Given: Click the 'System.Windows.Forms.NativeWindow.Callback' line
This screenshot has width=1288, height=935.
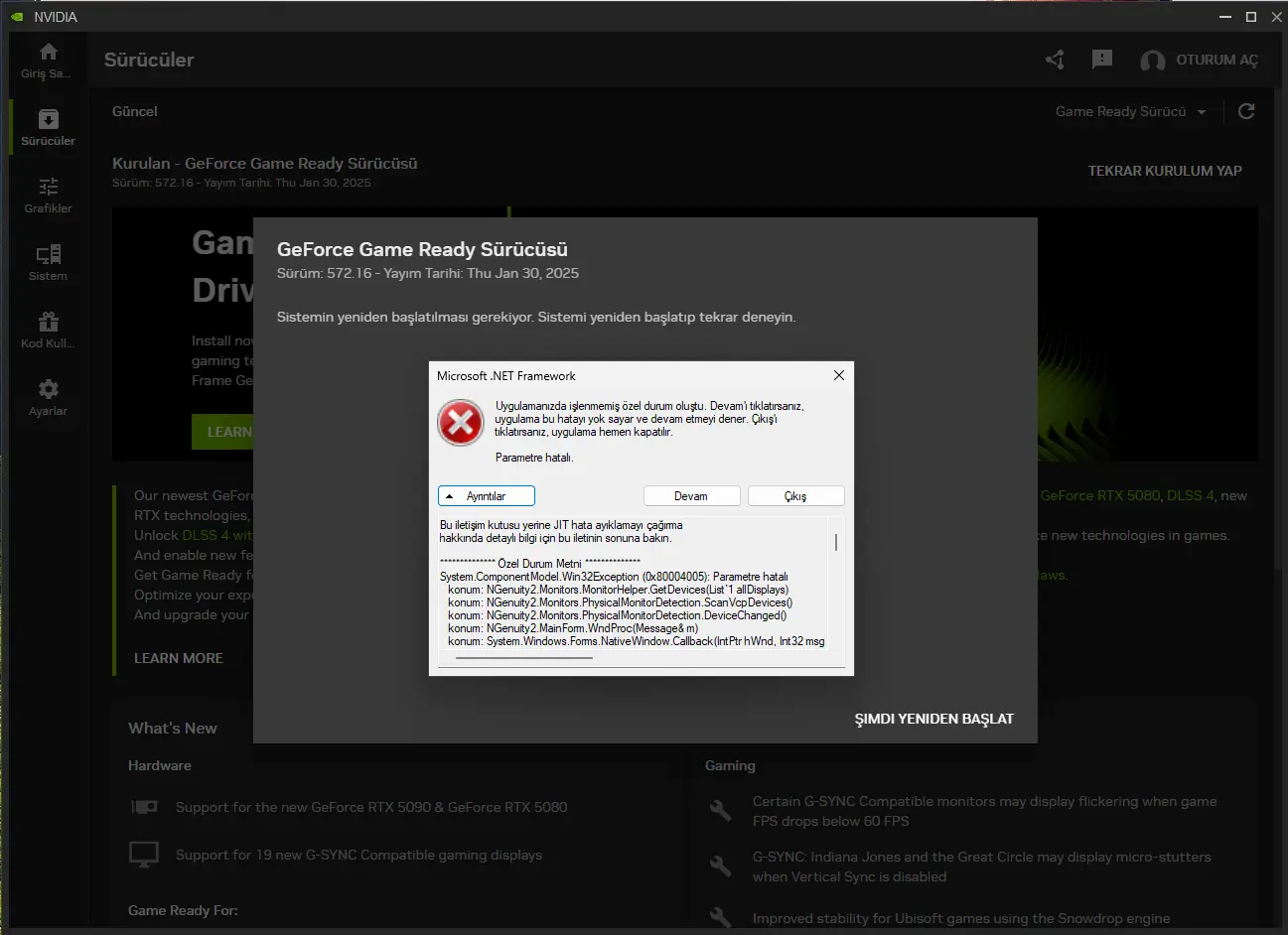Looking at the screenshot, I should (x=636, y=641).
